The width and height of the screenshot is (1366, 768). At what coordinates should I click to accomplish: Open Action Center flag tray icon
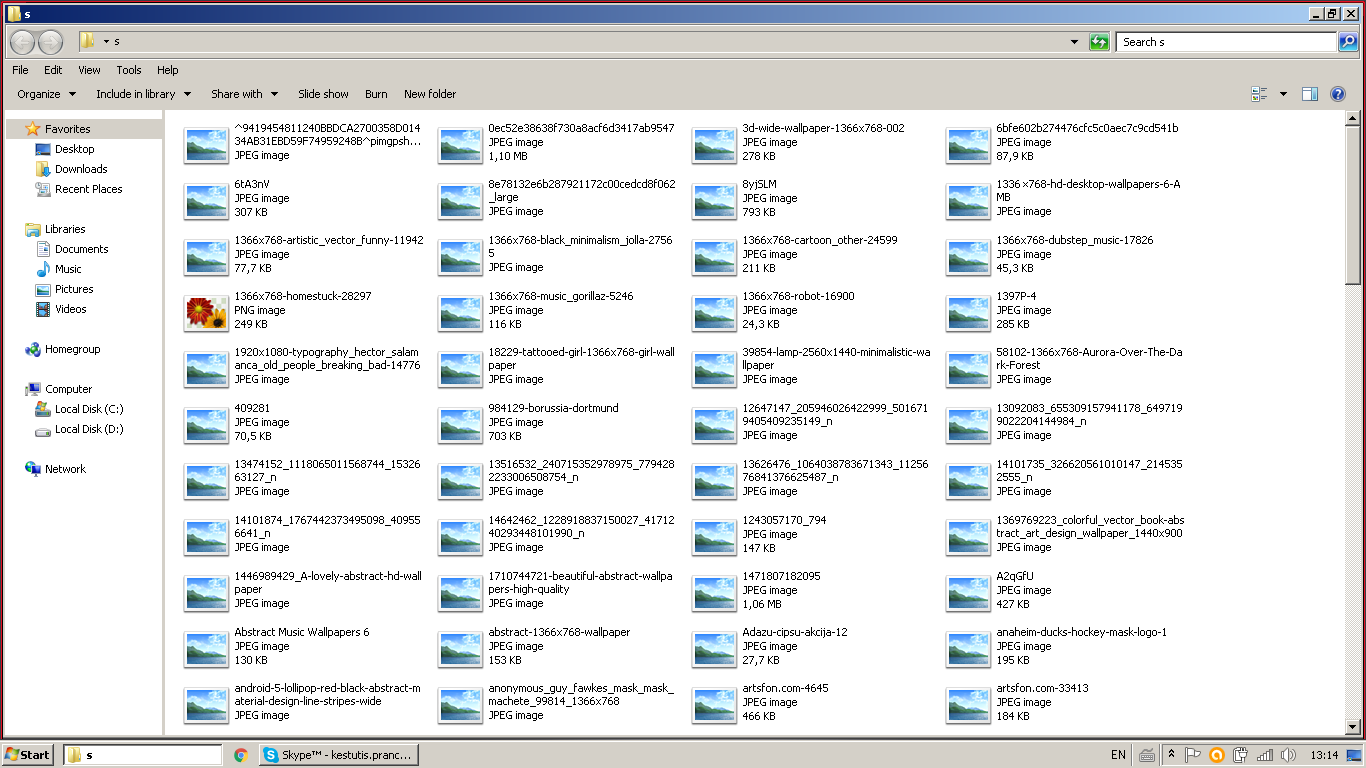(x=1193, y=755)
